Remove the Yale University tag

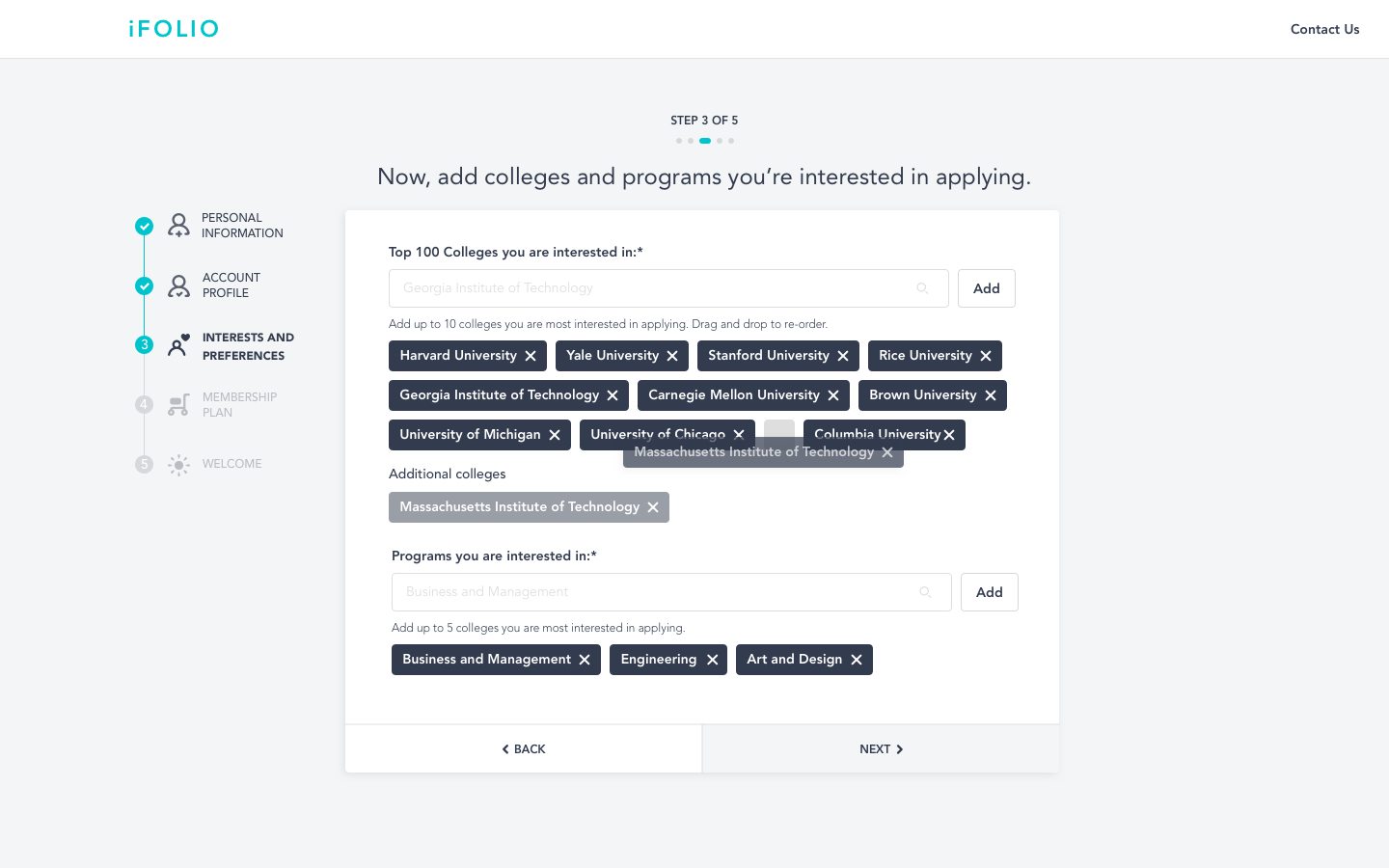(672, 356)
